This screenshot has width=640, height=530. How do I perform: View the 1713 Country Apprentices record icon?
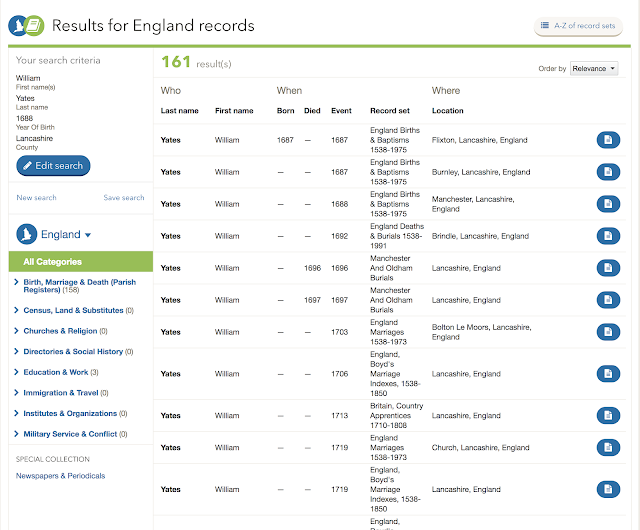pos(608,416)
